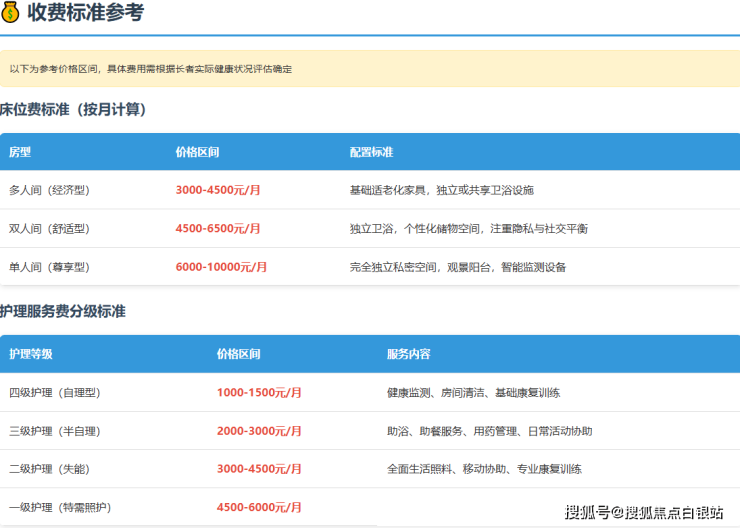
Task: Select the 三级护理（半自理） row
Action: pyautogui.click(x=369, y=431)
